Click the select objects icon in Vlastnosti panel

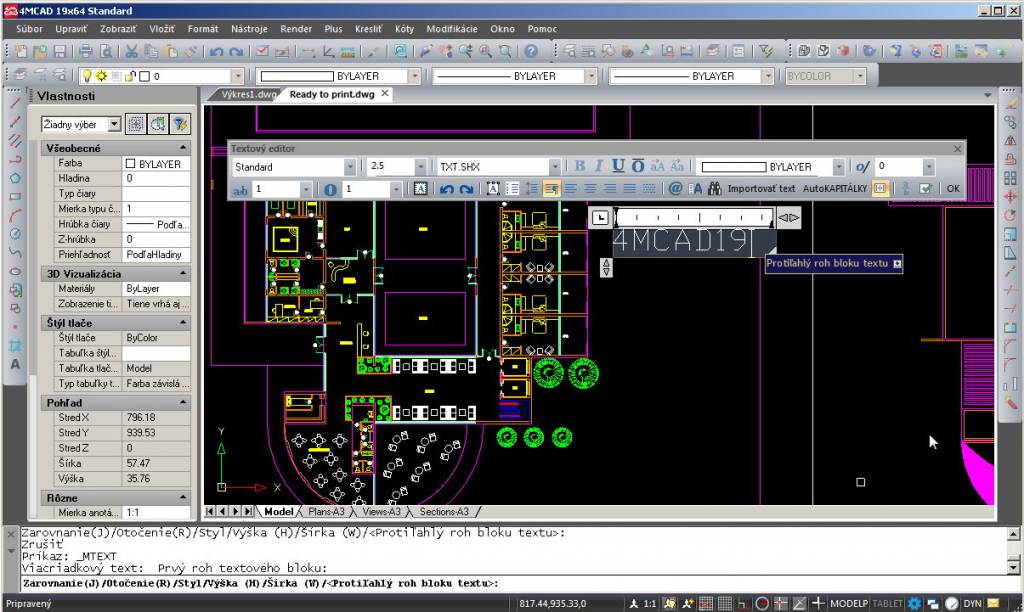[x=157, y=124]
